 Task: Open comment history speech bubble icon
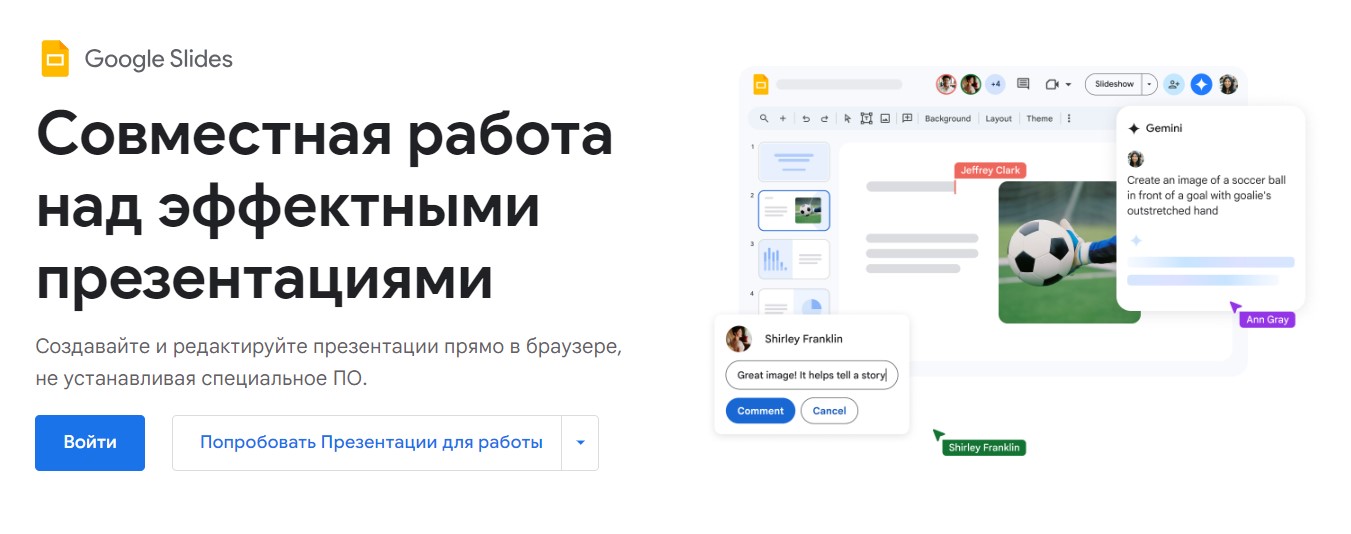pos(1023,85)
